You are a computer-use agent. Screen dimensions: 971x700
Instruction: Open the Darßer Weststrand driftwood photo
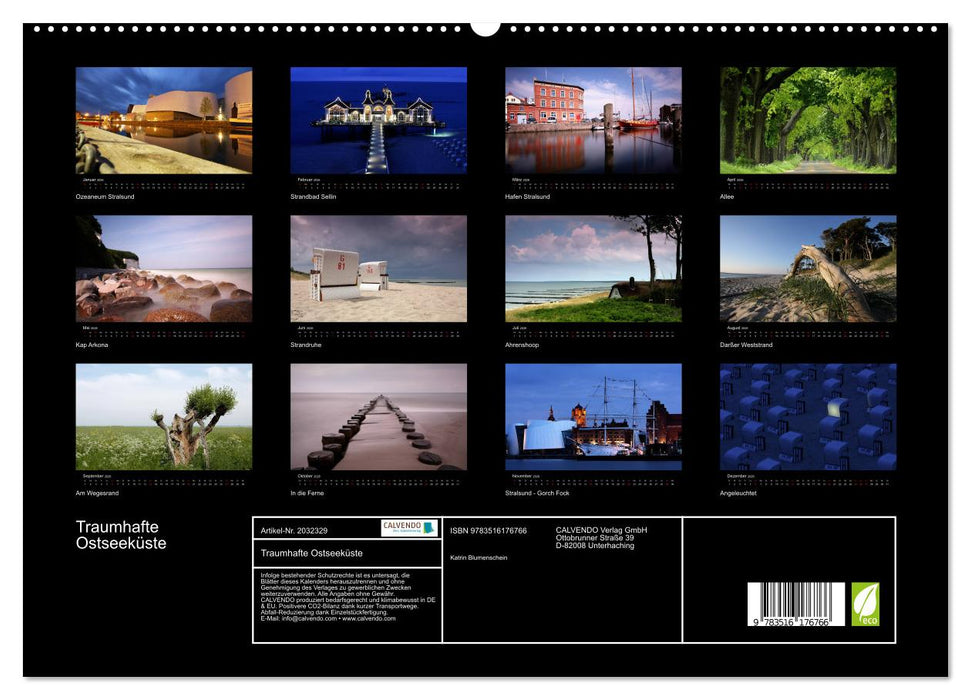[807, 267]
